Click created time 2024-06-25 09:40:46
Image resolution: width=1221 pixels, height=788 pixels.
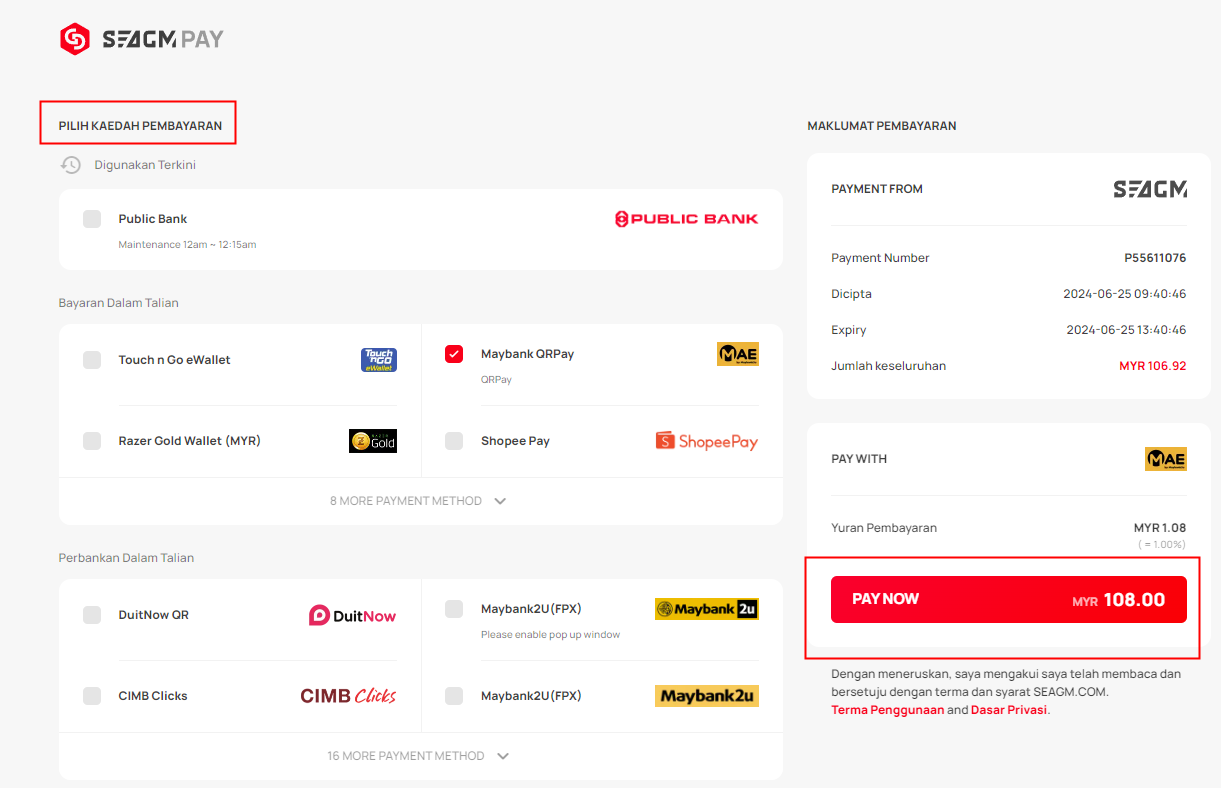[1125, 294]
